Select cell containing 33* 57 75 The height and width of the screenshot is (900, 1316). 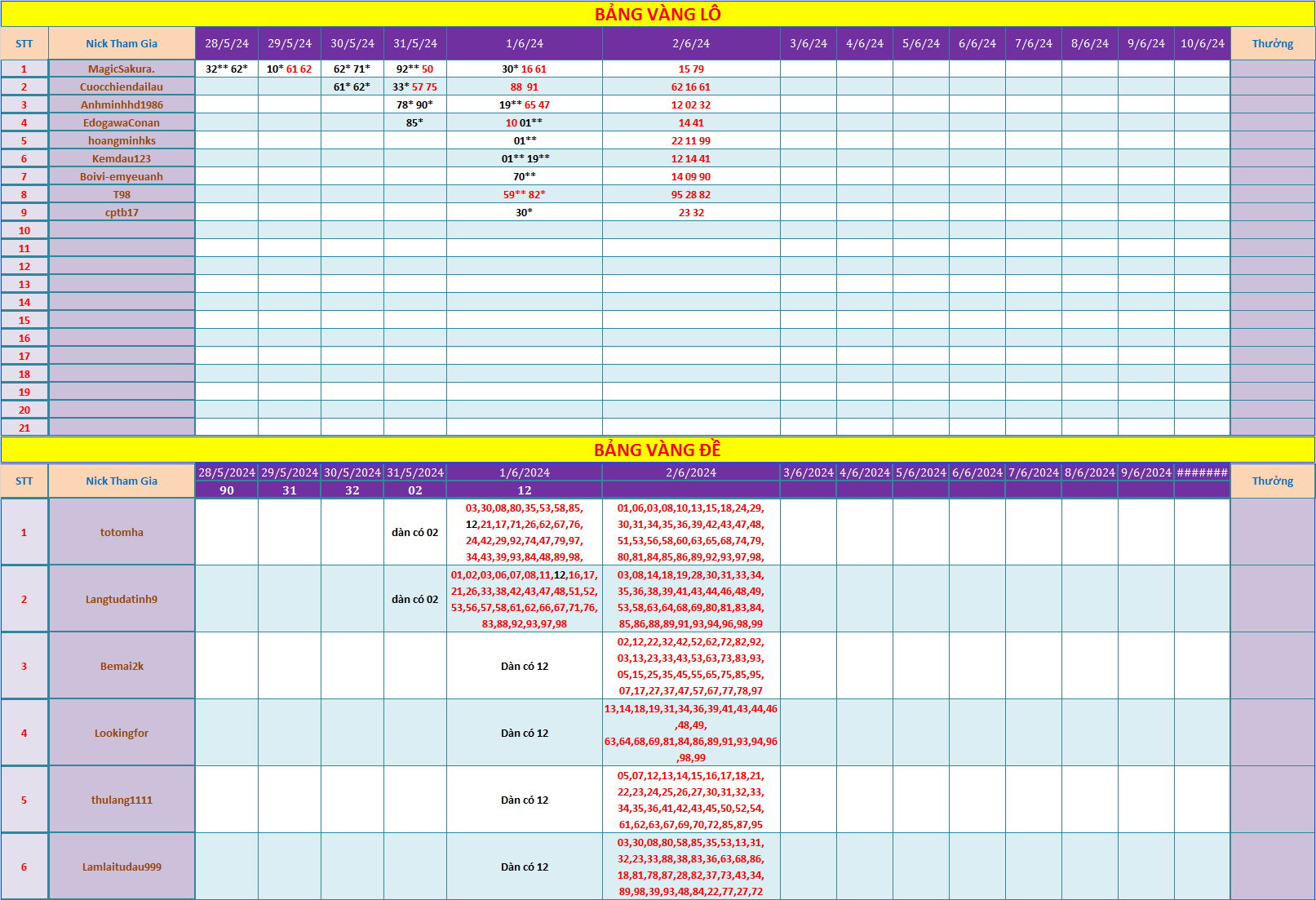point(415,86)
